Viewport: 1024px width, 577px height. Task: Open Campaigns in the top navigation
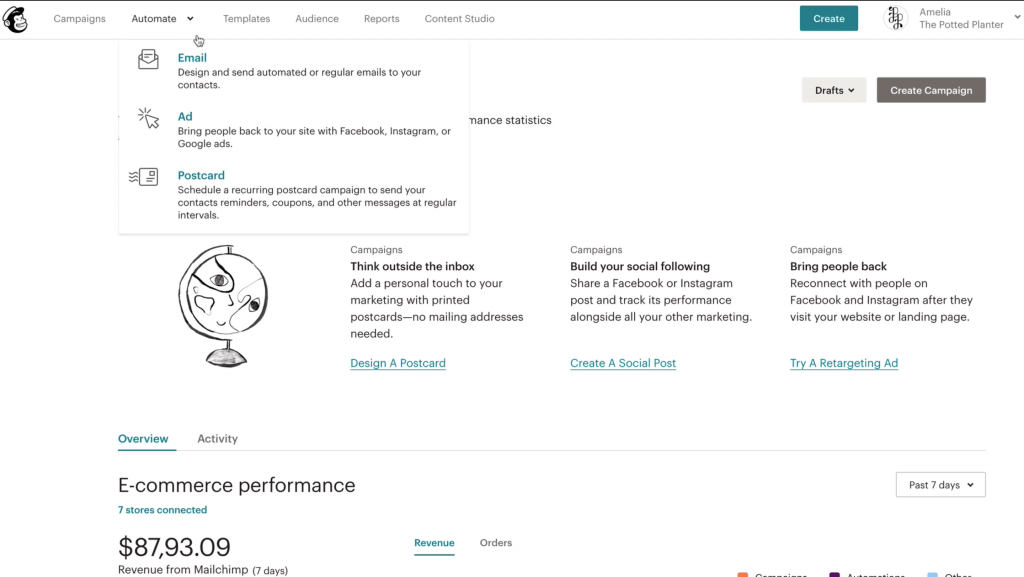click(80, 19)
